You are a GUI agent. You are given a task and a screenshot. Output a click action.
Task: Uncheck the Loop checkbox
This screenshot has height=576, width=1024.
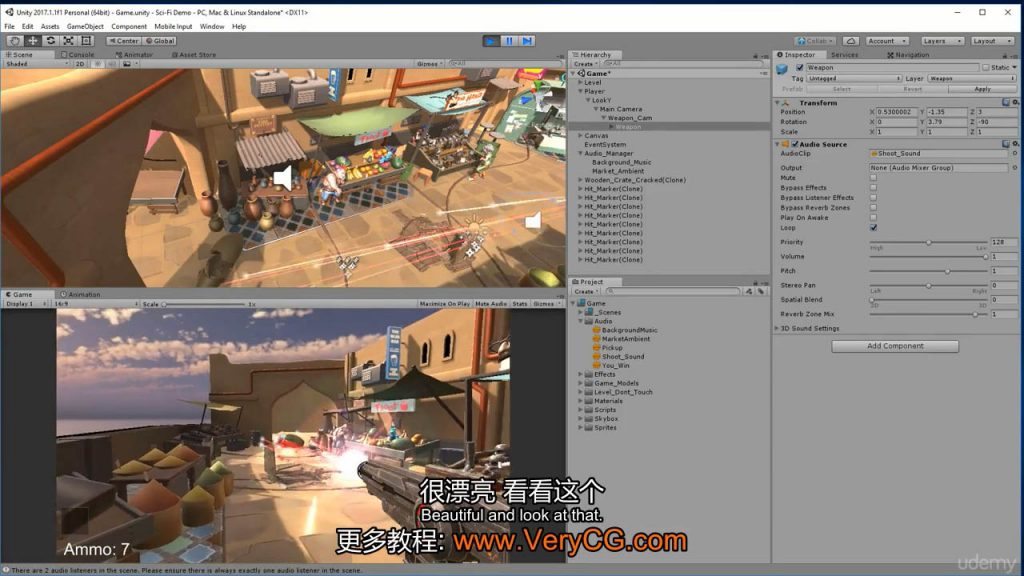[873, 228]
